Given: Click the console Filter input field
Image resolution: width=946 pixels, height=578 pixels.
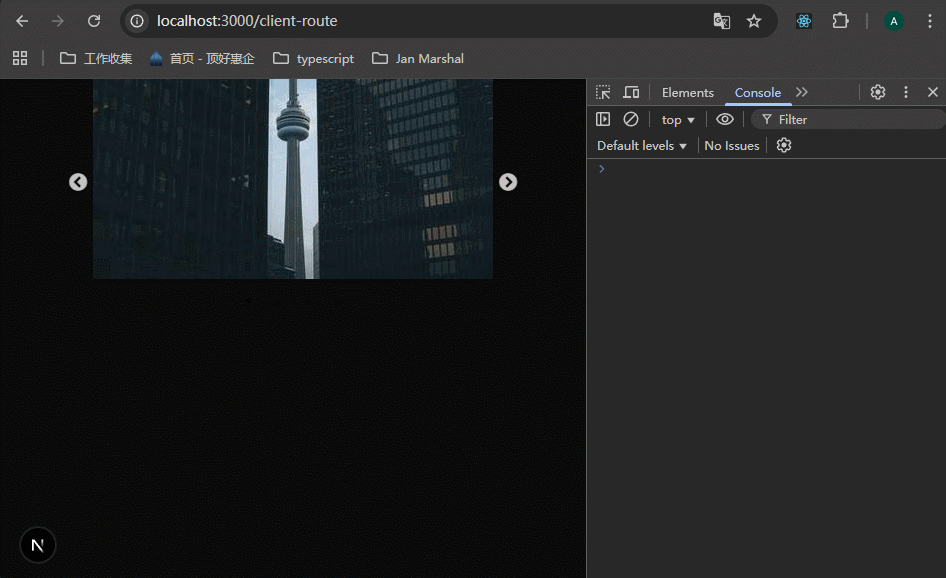Looking at the screenshot, I should click(850, 120).
